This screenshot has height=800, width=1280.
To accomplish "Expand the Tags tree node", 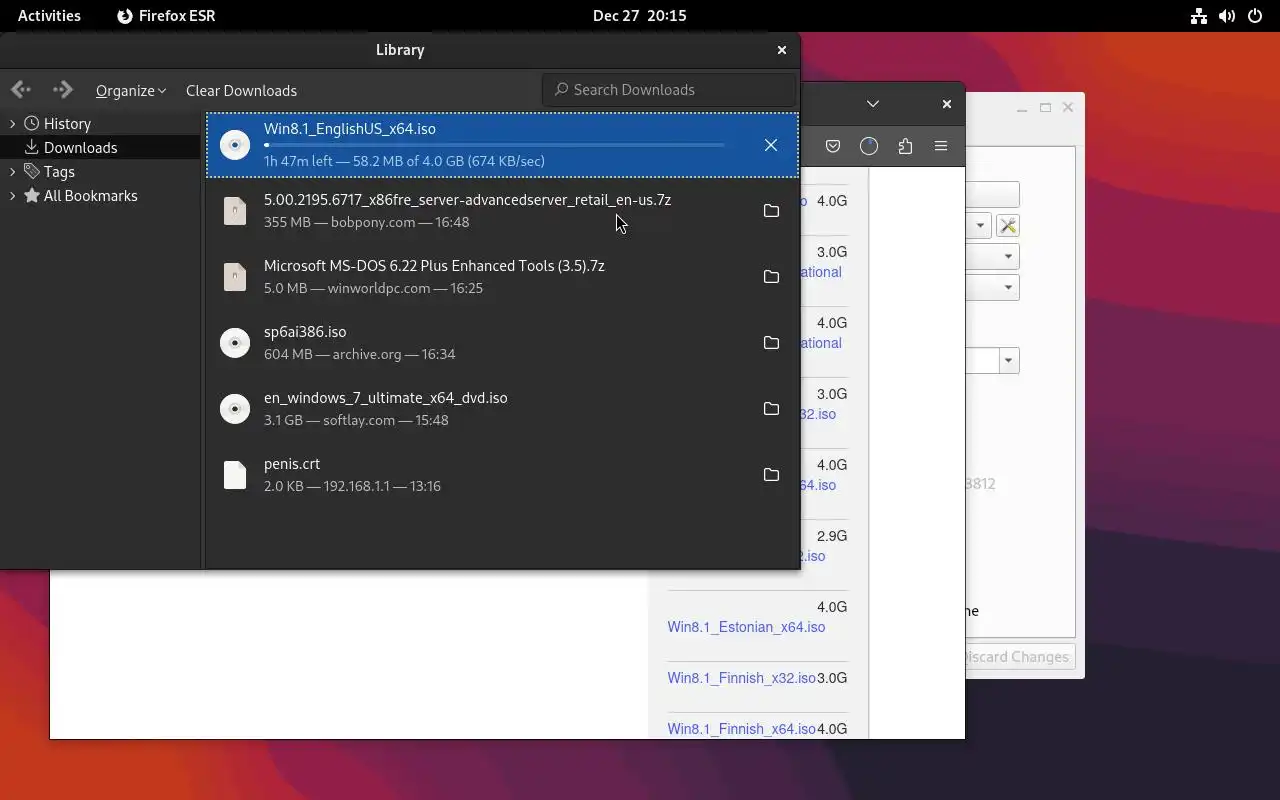I will pos(12,172).
